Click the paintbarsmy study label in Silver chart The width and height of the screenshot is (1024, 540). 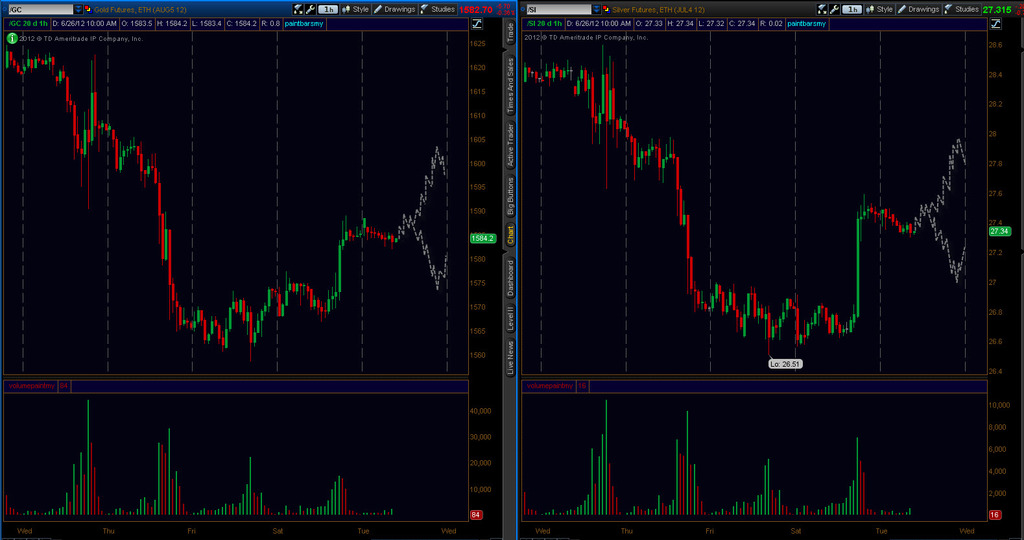807,24
